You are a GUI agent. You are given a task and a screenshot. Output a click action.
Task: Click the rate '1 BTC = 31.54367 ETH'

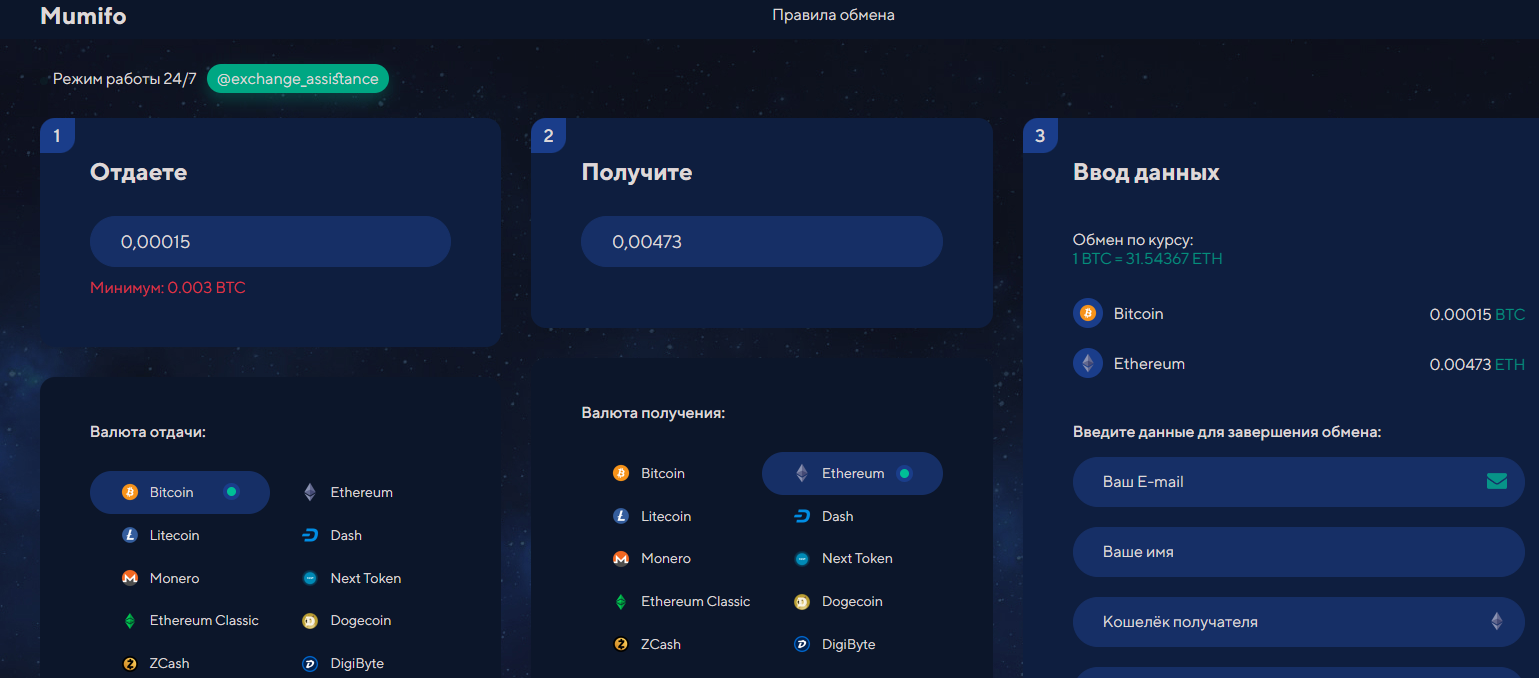click(1148, 259)
